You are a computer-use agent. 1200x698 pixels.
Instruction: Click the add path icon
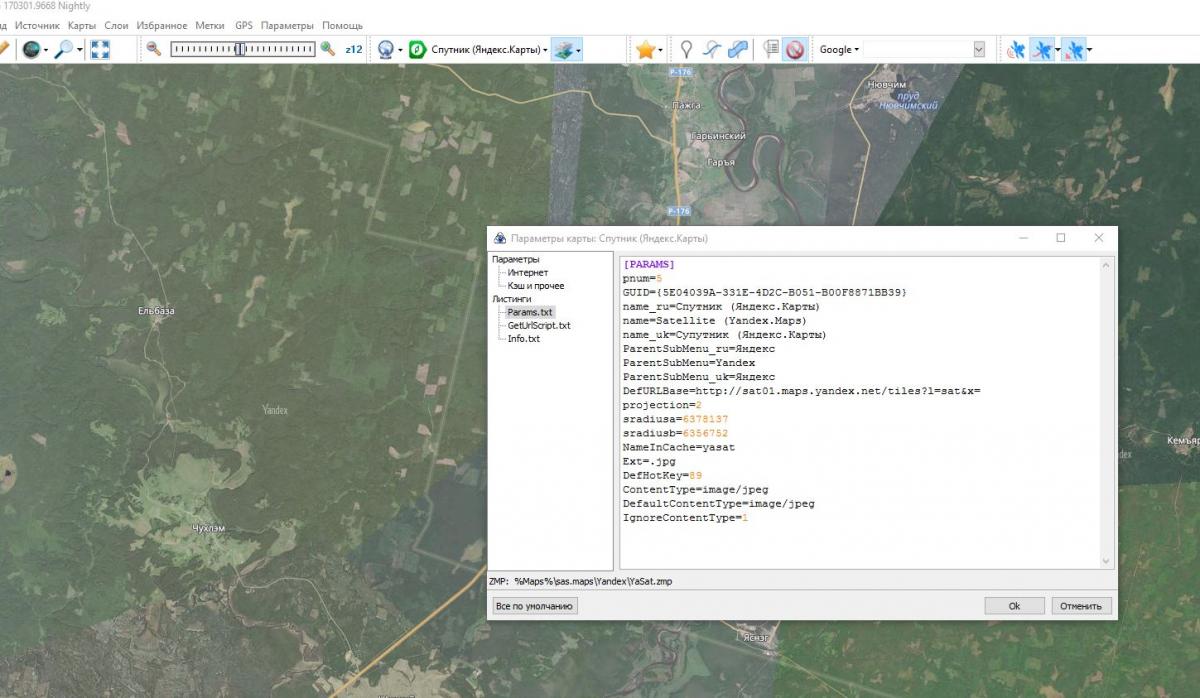click(712, 49)
